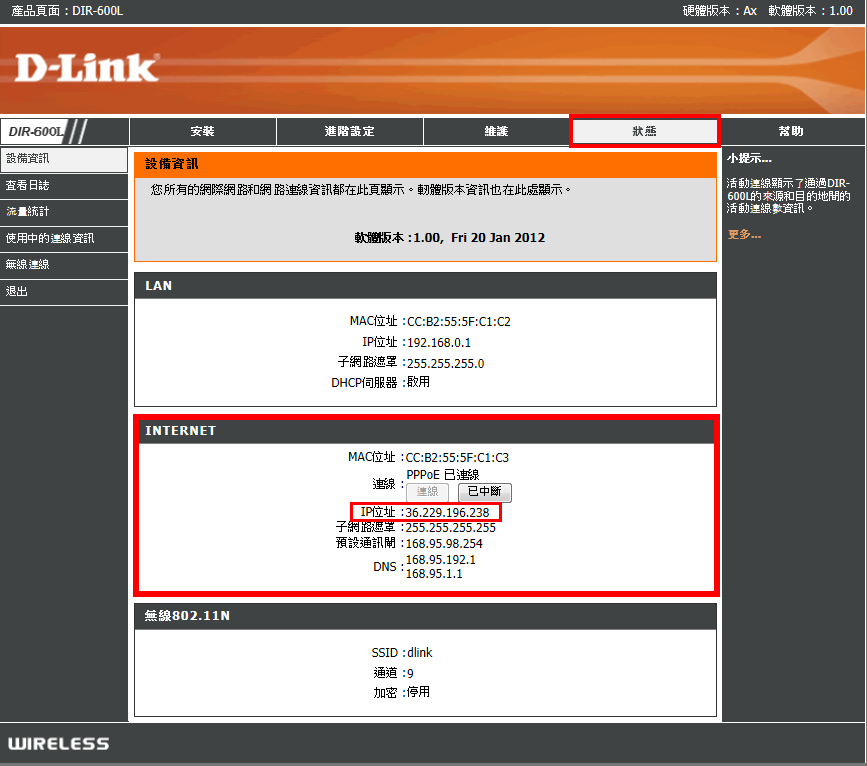Screen dimensions: 867x766
Task: Click the SSID value dlink
Action: click(420, 653)
